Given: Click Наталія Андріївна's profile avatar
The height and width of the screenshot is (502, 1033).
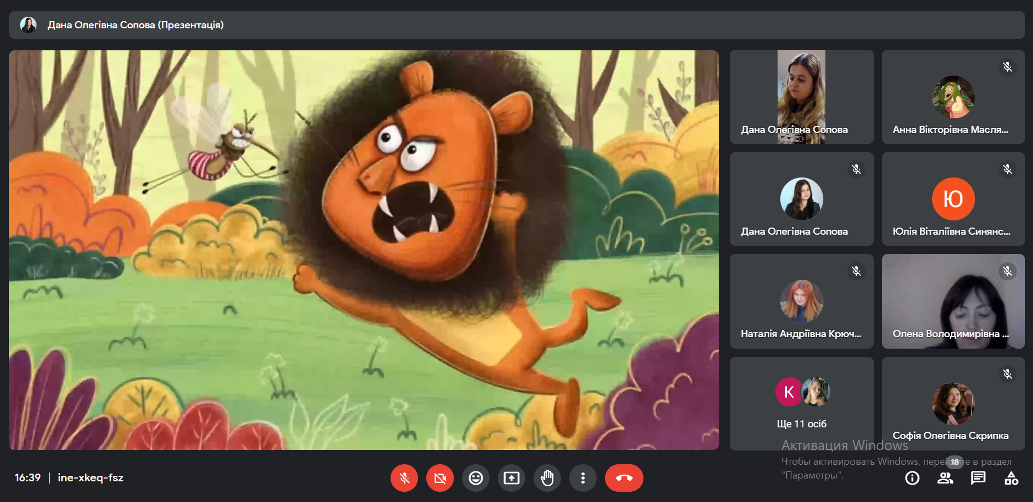Looking at the screenshot, I should click(801, 300).
